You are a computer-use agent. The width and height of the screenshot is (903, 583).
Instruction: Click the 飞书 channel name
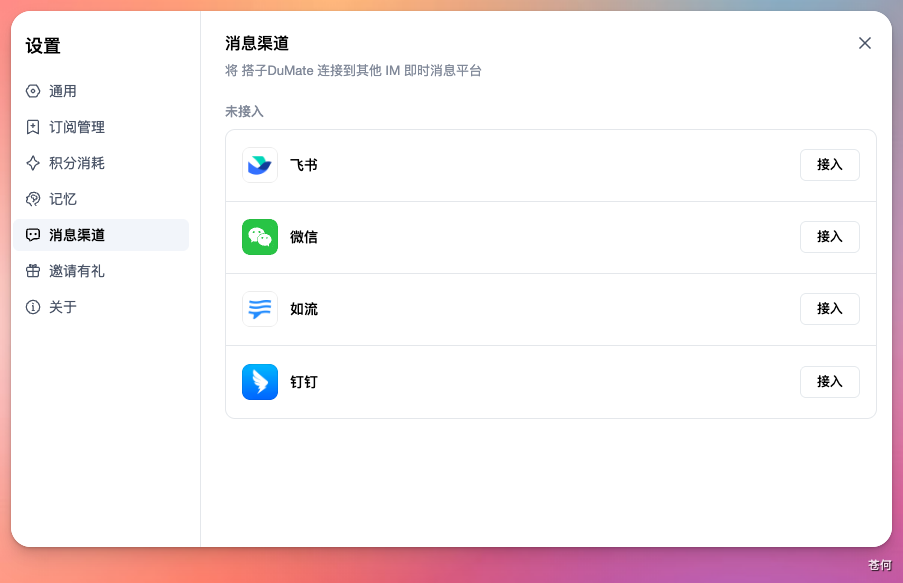coord(303,165)
